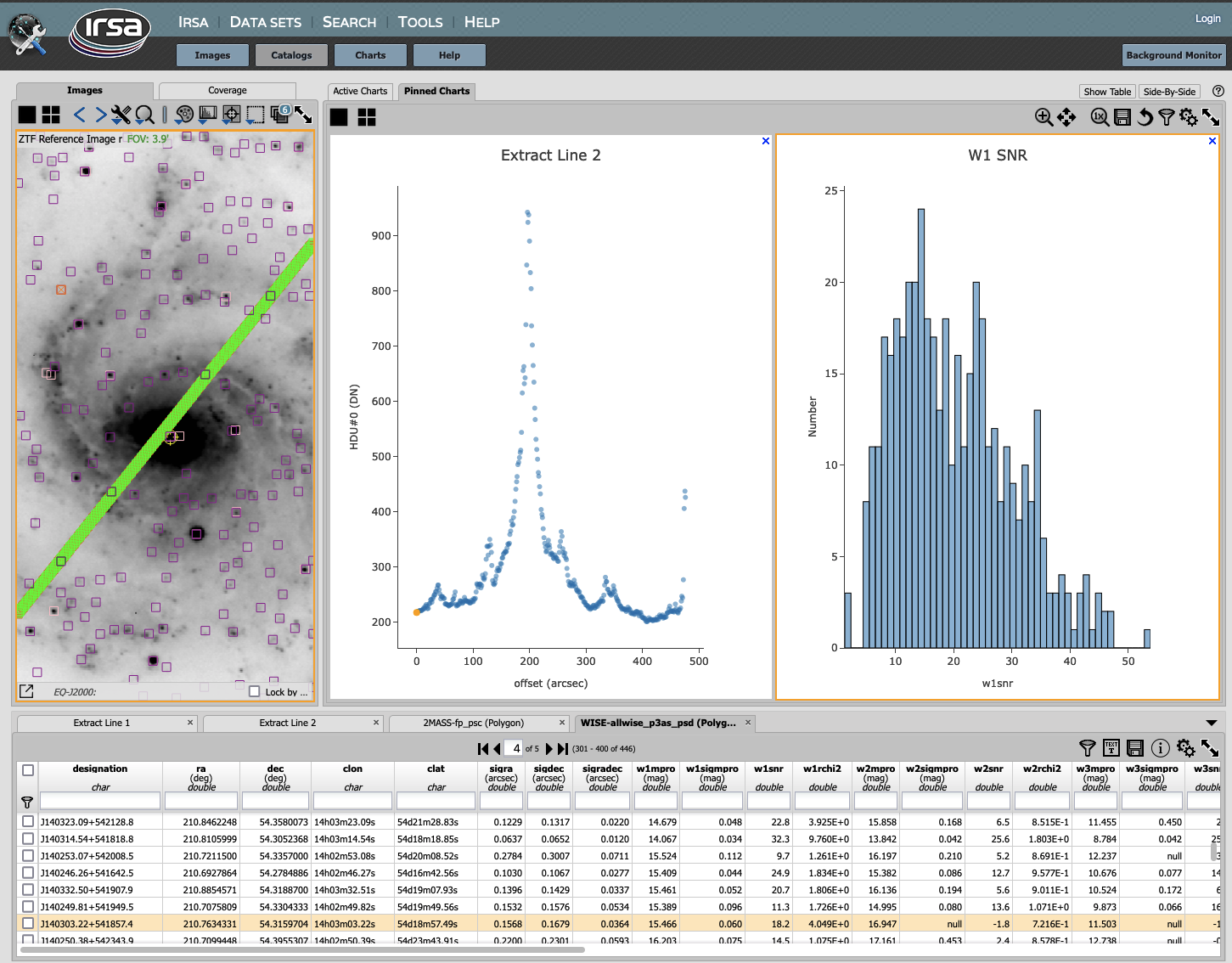This screenshot has height=963, width=1232.
Task: Show image grid view in Images panel
Action: coord(51,114)
